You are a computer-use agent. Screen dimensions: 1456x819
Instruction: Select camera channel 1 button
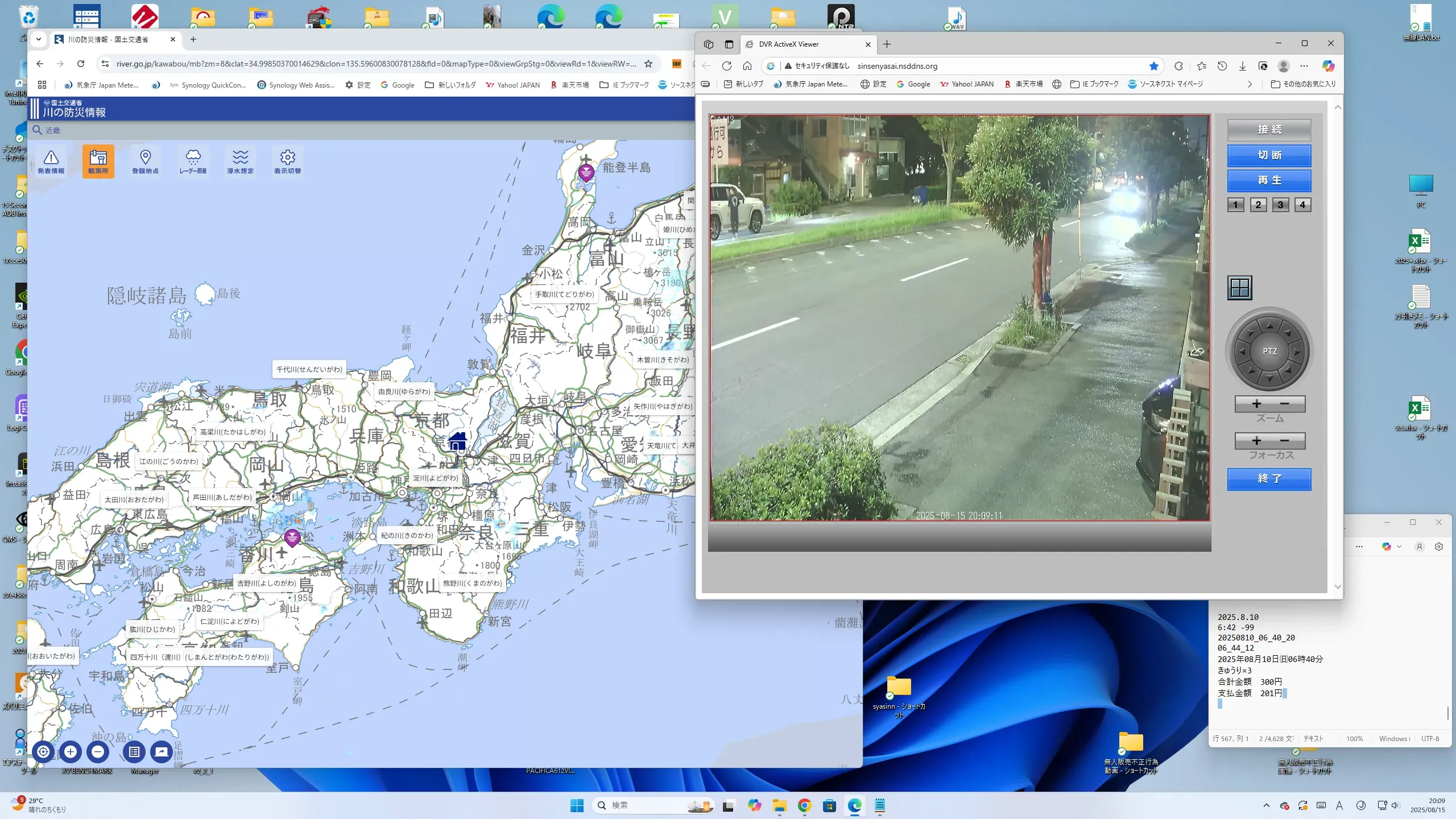[x=1235, y=205]
